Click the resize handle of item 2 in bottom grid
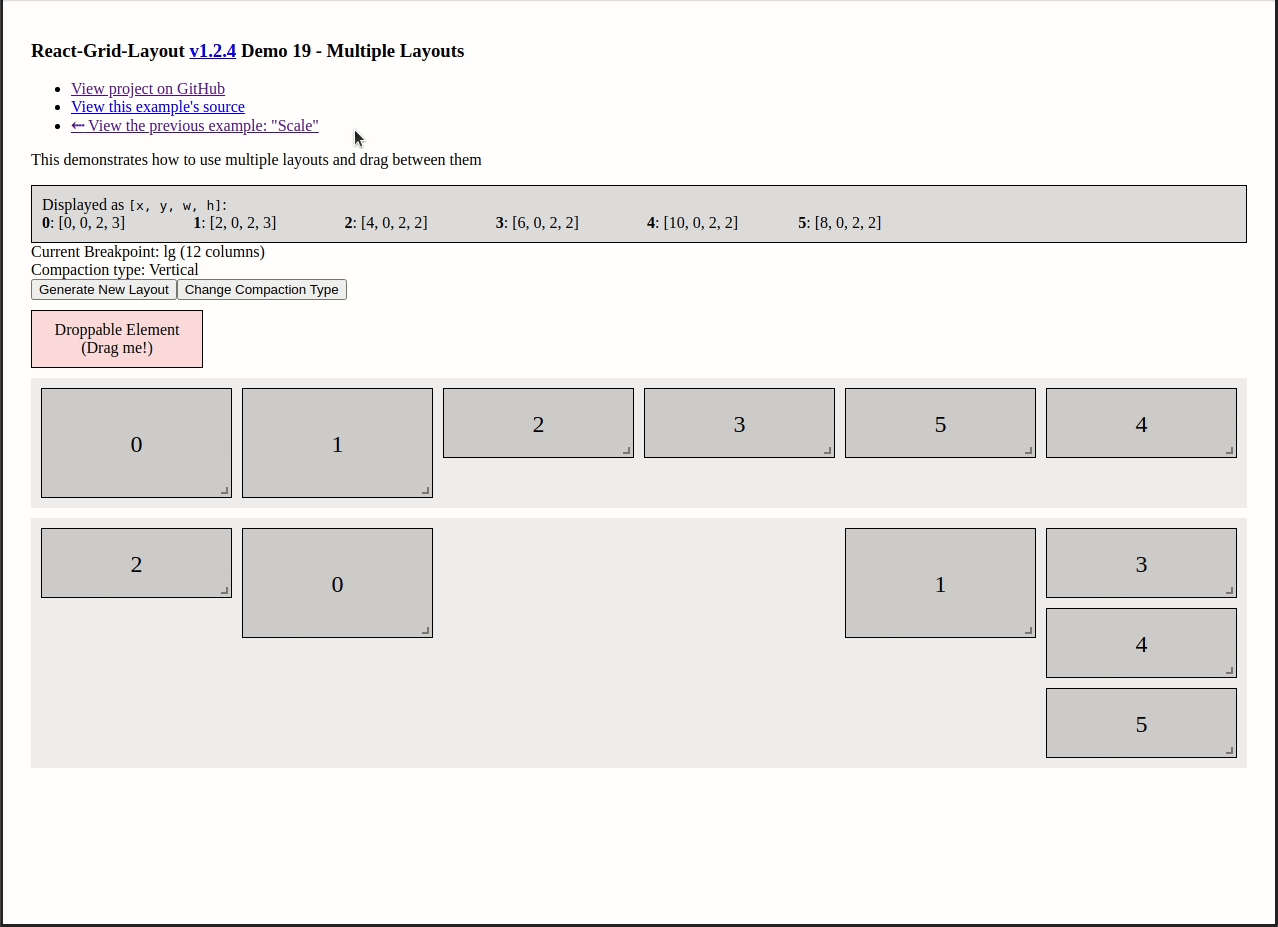Viewport: 1278px width, 927px height. tap(224, 590)
